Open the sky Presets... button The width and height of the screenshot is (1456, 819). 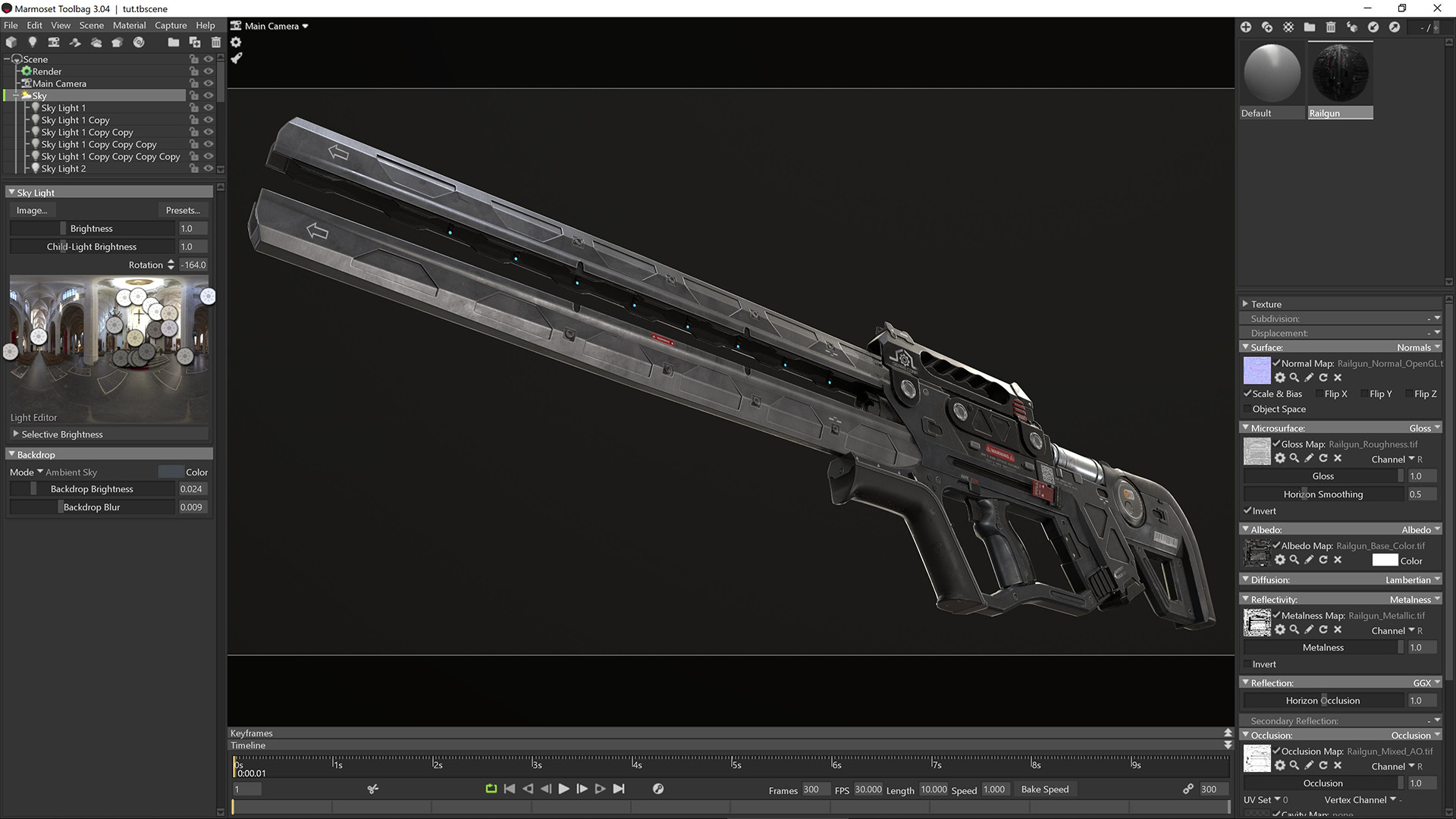(x=183, y=210)
